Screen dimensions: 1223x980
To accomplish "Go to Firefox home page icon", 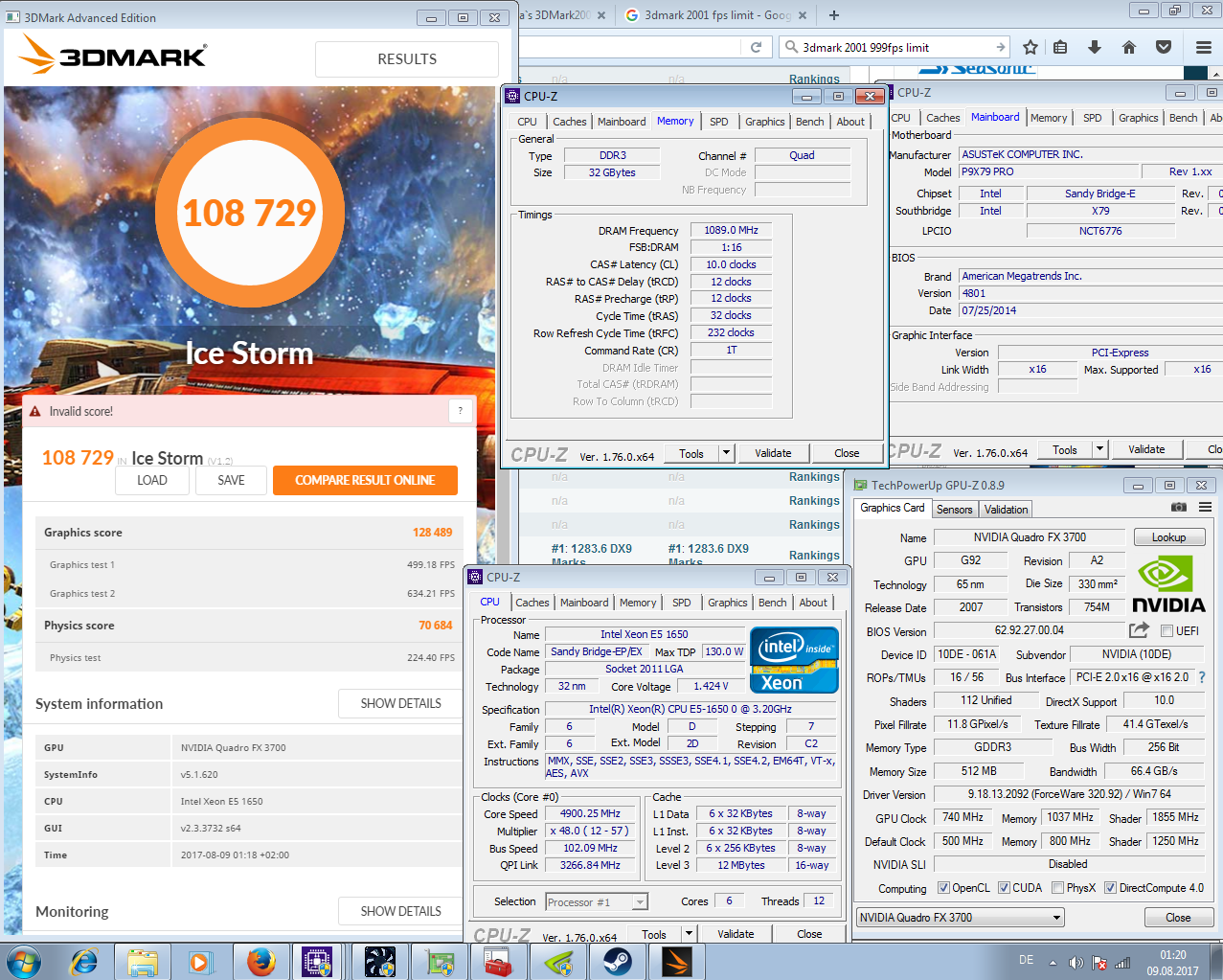I will click(x=1129, y=47).
